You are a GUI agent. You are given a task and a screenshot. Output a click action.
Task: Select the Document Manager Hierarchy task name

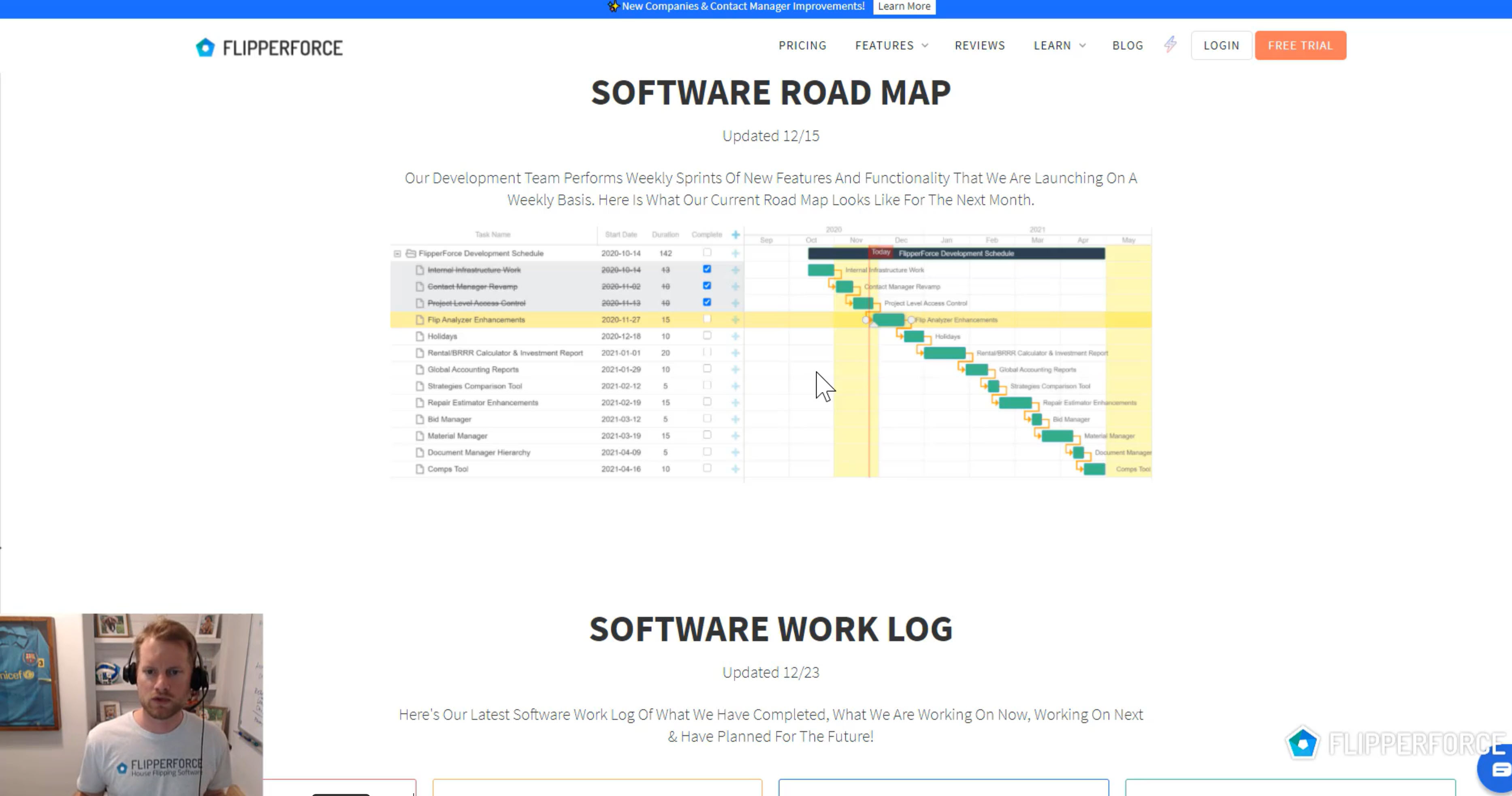[x=478, y=452]
